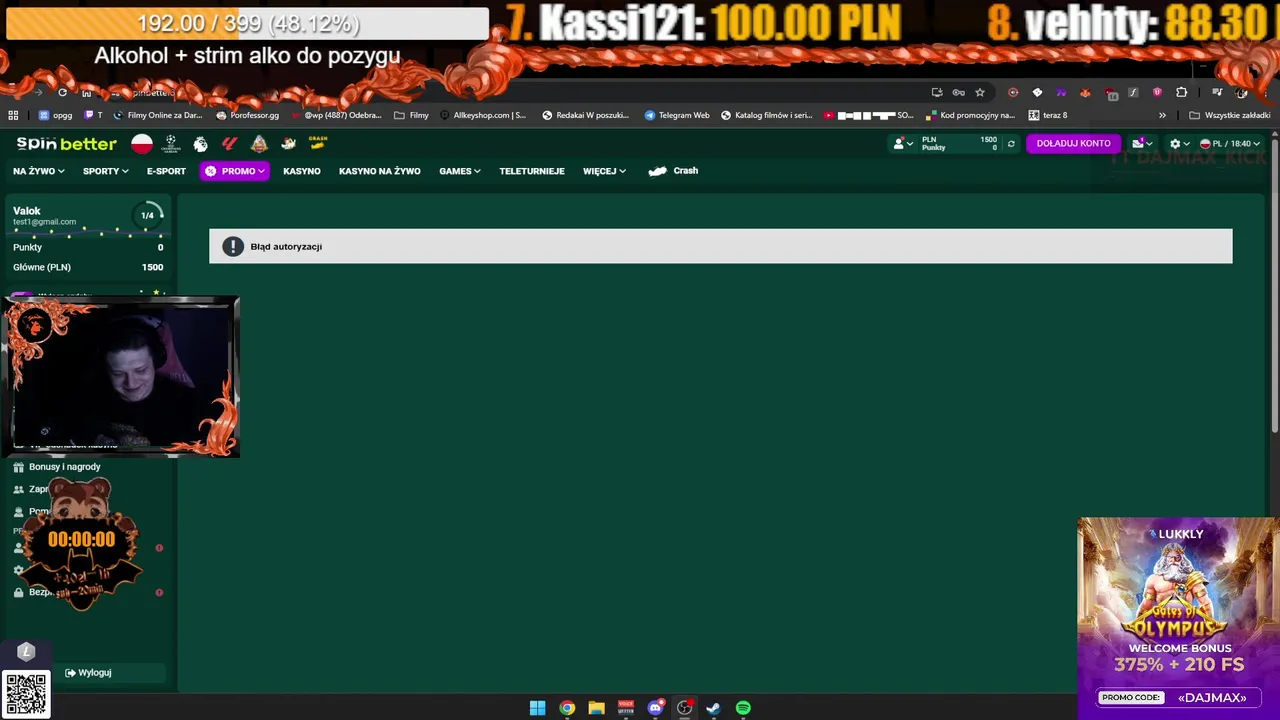The image size is (1280, 720).
Task: Expand the WIĘCEJ menu
Action: tap(605, 171)
